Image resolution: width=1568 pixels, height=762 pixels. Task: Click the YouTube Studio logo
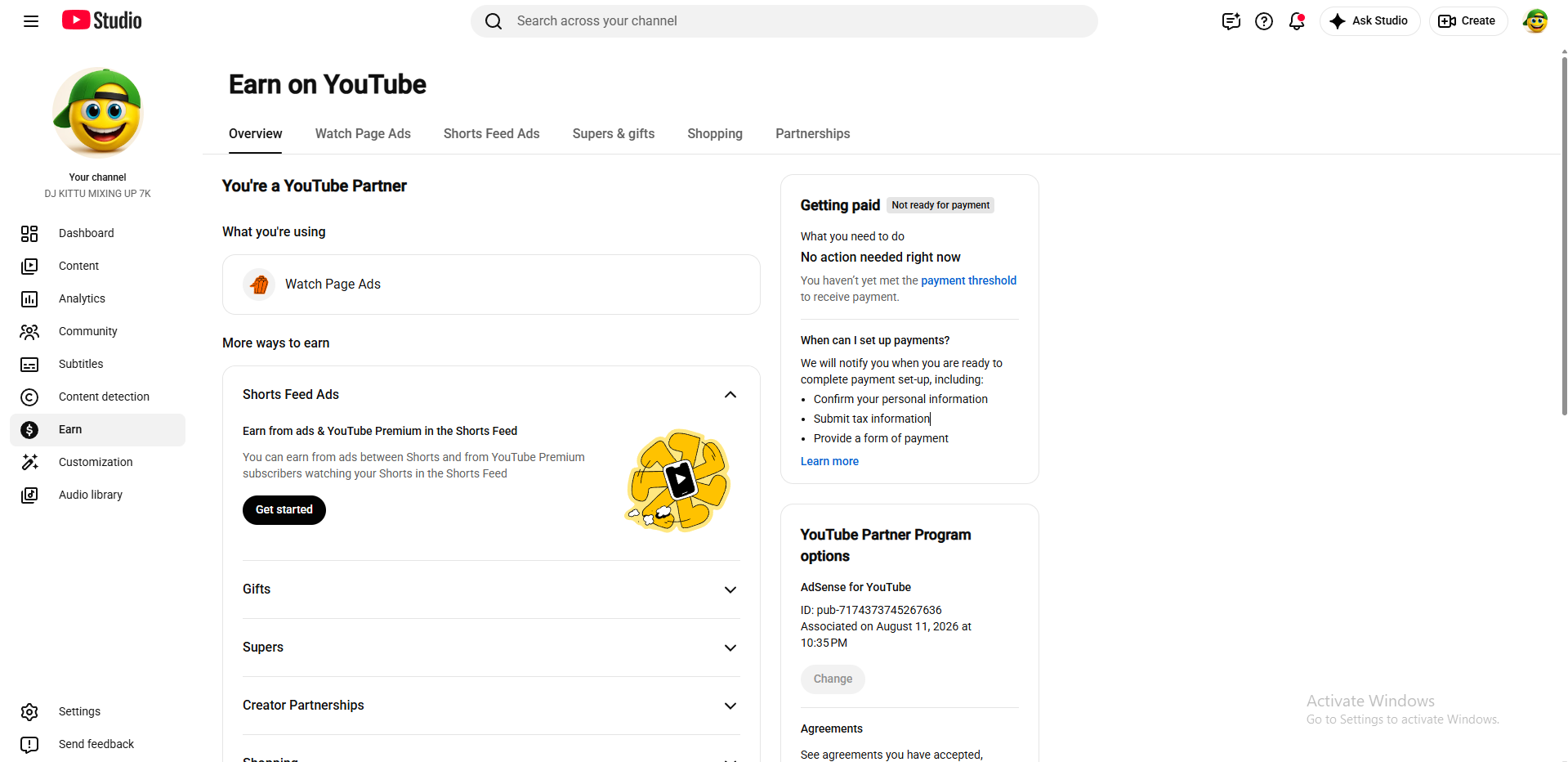coord(102,20)
